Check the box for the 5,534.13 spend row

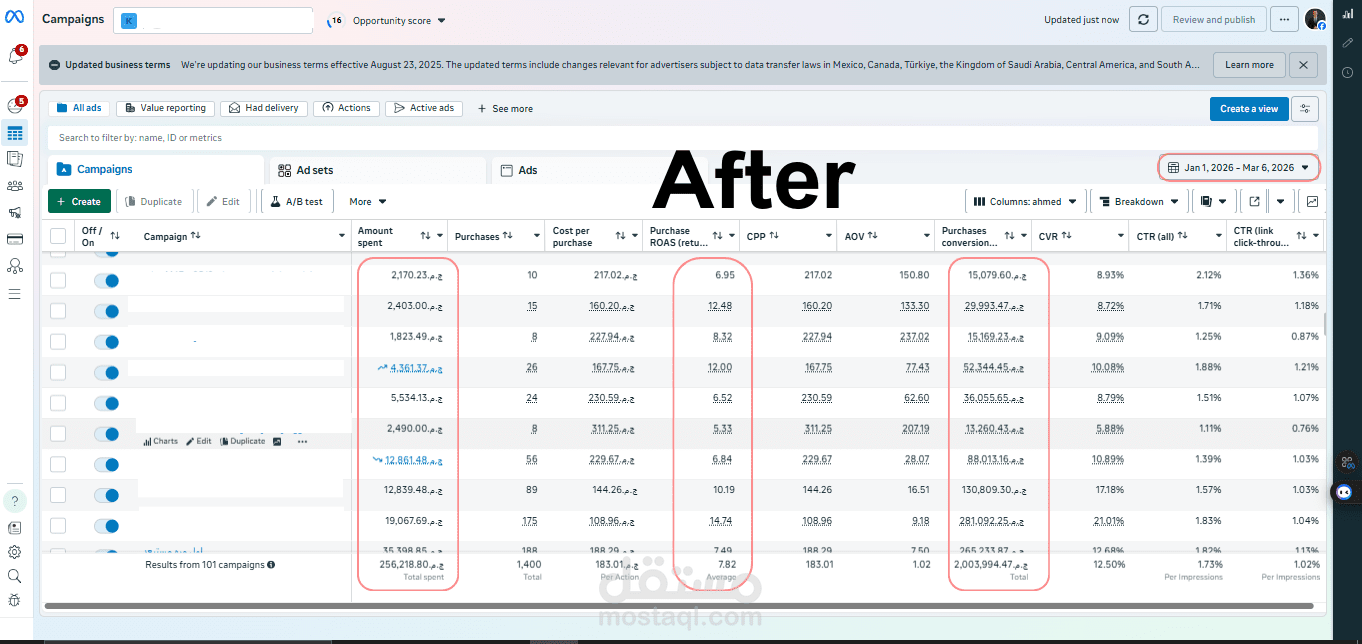(x=58, y=403)
